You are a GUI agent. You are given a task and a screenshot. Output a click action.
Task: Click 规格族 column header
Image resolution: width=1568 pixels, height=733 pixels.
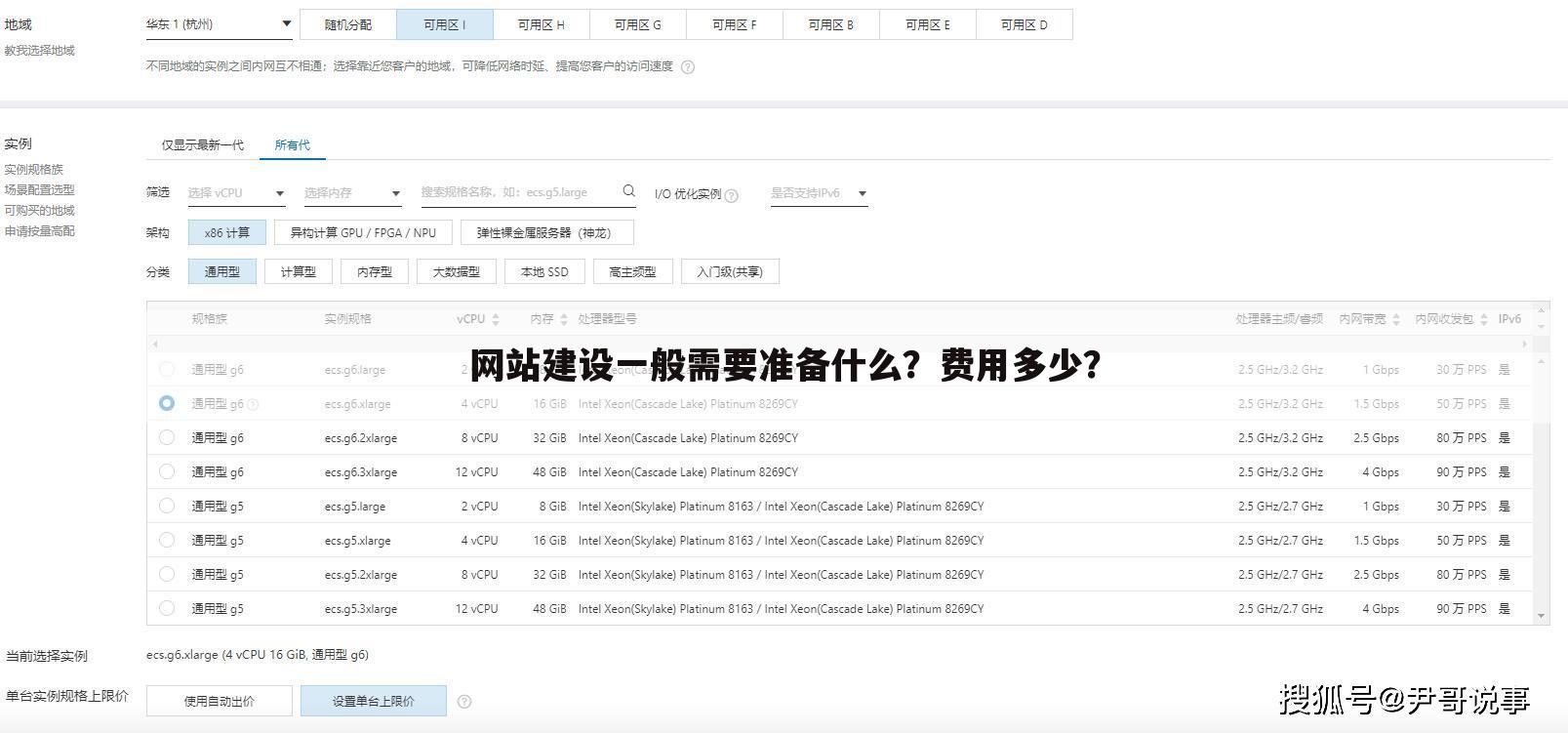pyautogui.click(x=210, y=319)
